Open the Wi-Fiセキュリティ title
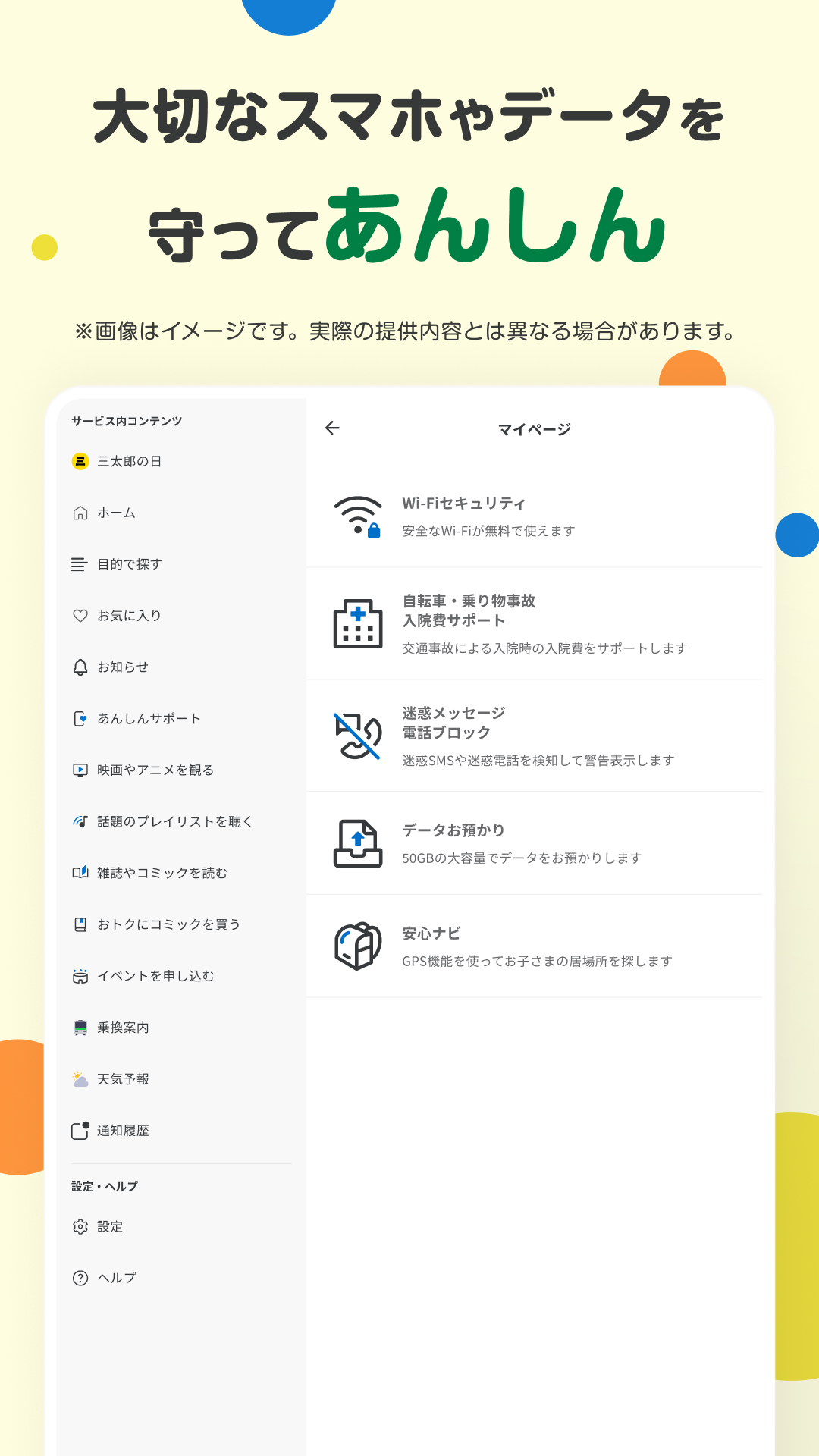Image resolution: width=819 pixels, height=1456 pixels. tap(463, 504)
